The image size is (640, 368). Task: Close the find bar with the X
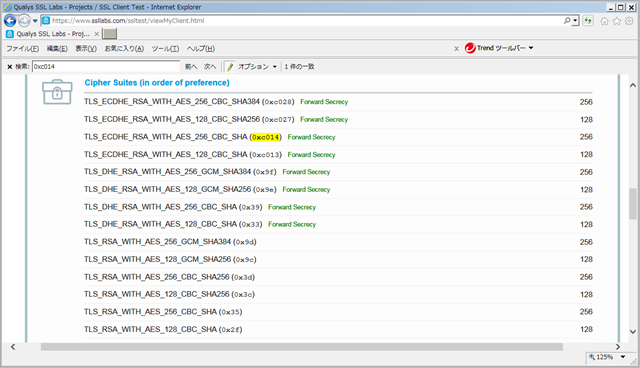(9, 67)
